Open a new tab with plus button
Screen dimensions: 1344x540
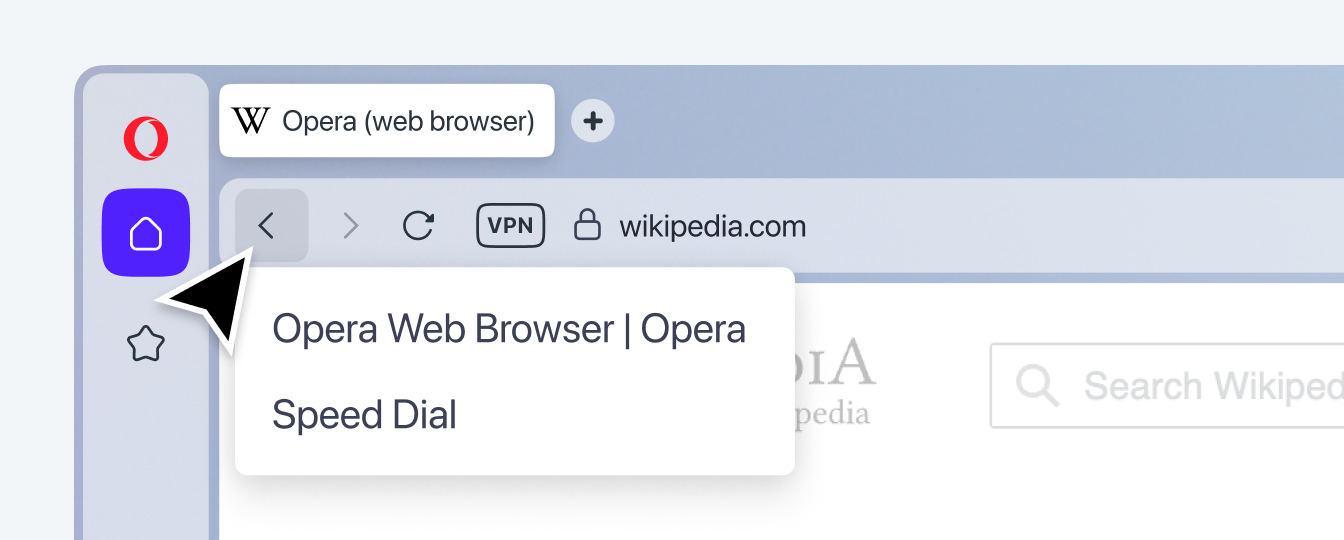(593, 121)
